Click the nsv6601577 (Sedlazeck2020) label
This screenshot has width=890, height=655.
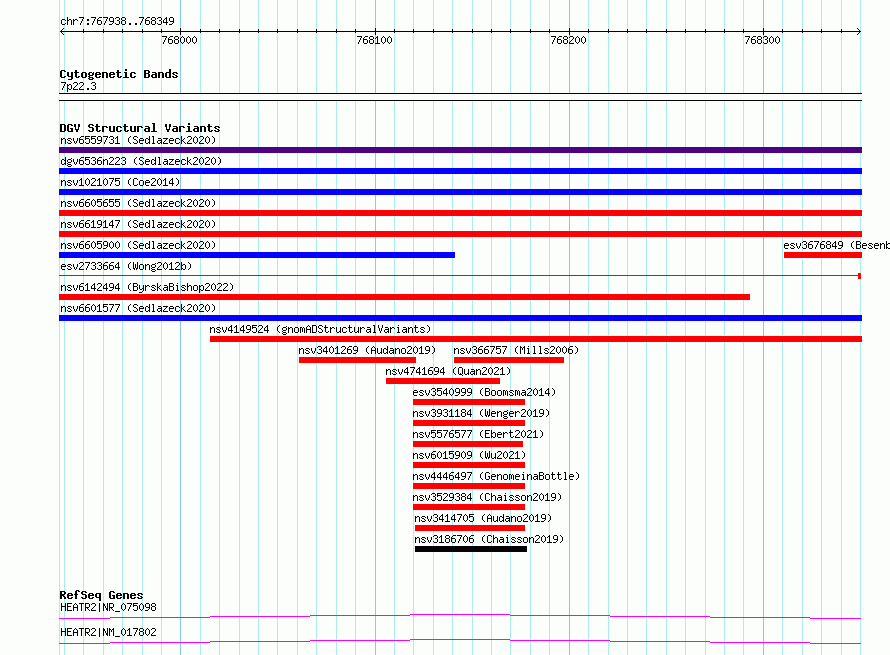[138, 308]
